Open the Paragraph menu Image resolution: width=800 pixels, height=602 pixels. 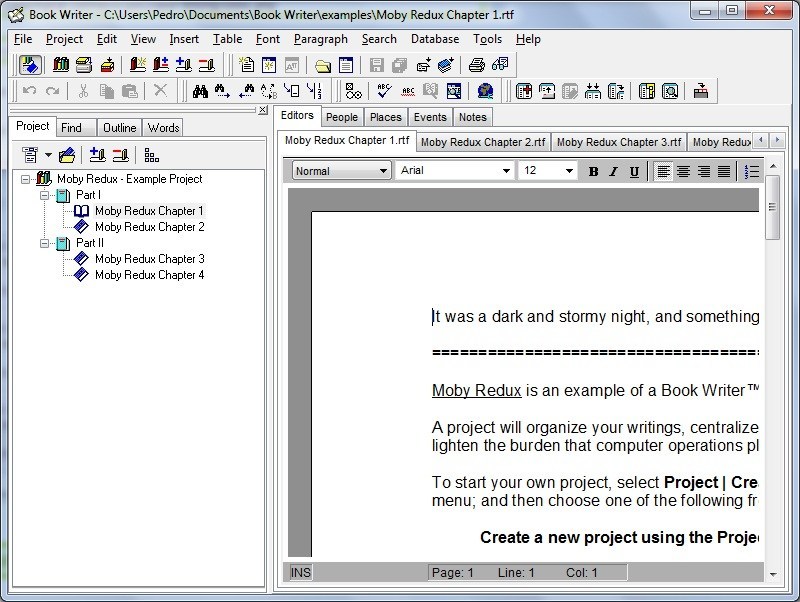[320, 39]
